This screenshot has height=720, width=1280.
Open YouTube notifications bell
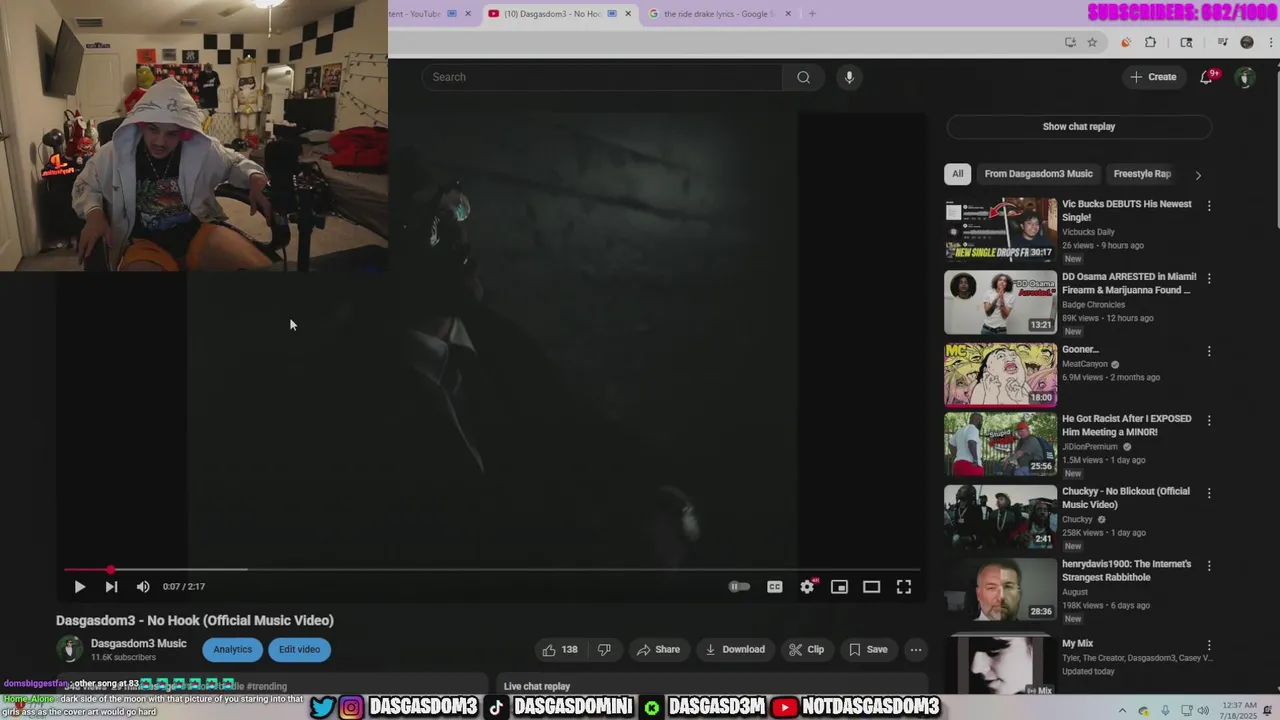1207,77
